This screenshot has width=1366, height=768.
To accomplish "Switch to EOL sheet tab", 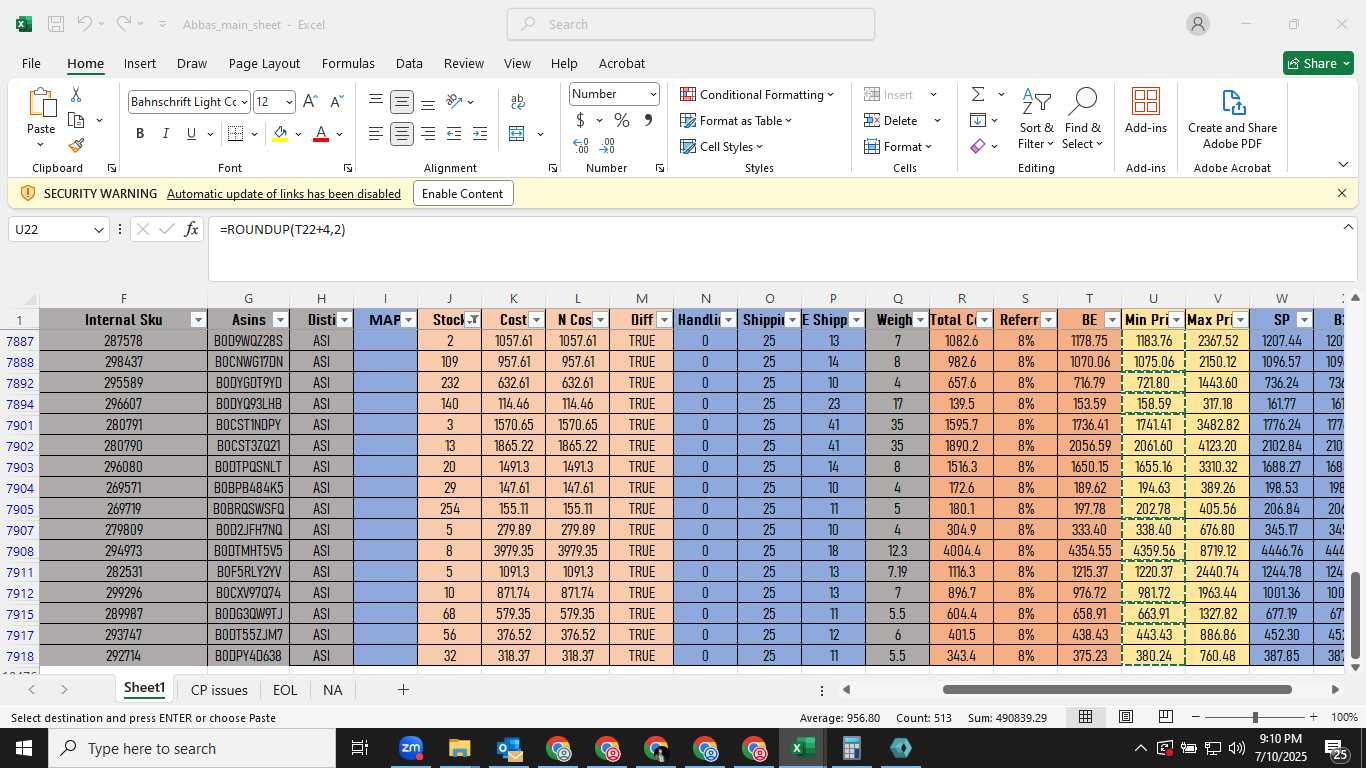I will [285, 690].
